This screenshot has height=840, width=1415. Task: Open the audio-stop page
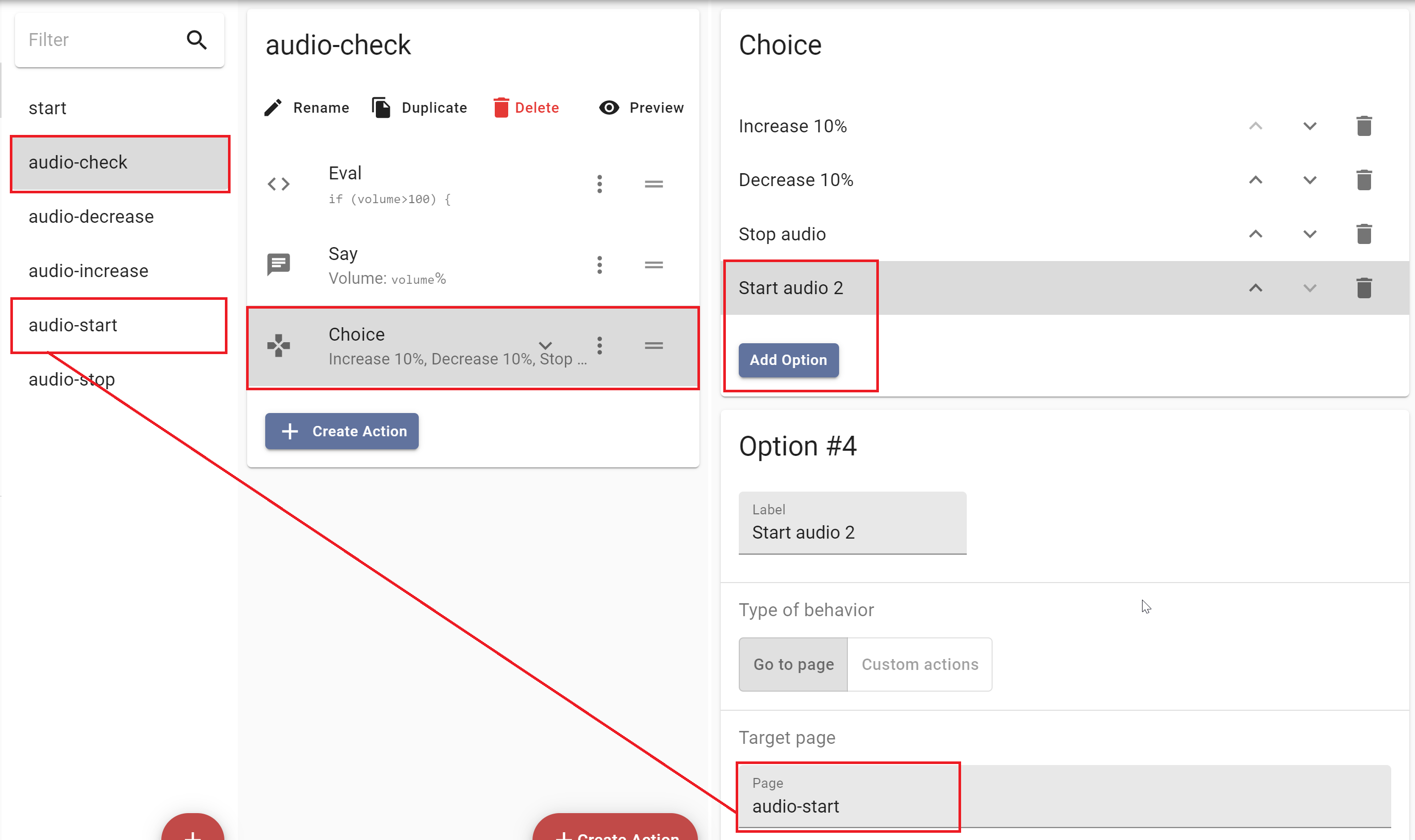point(120,379)
